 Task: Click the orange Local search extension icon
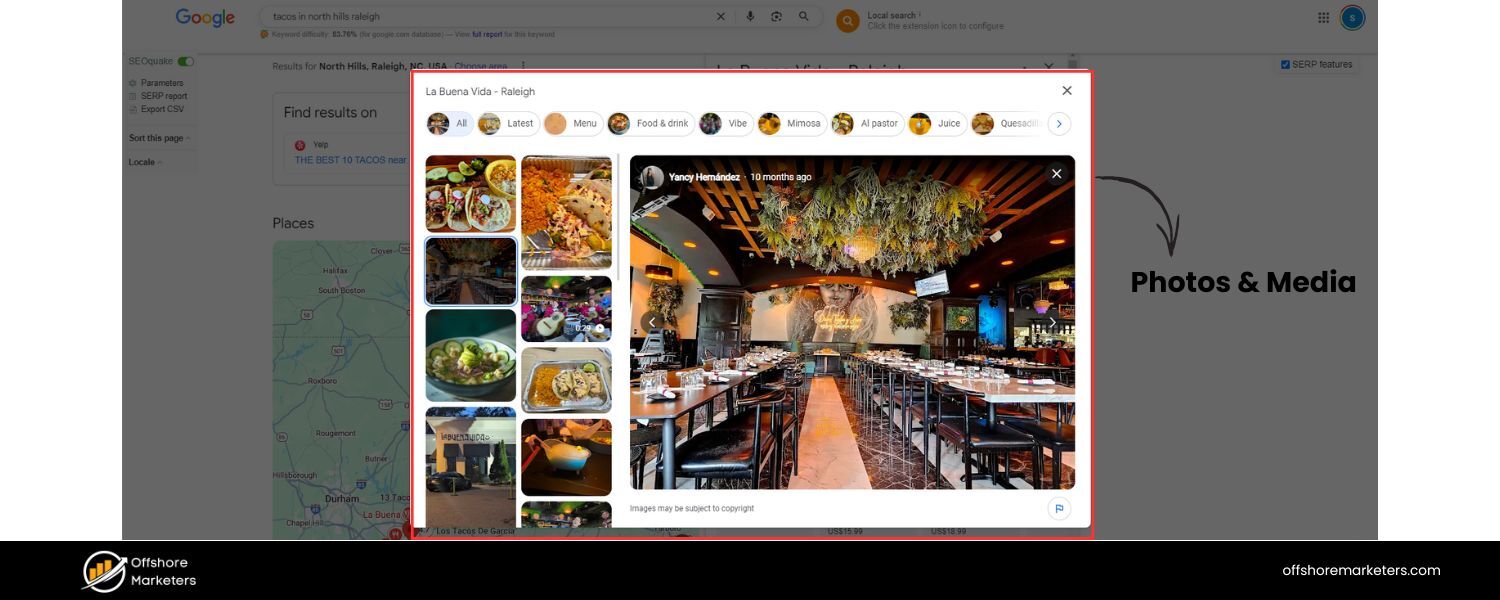pyautogui.click(x=847, y=20)
